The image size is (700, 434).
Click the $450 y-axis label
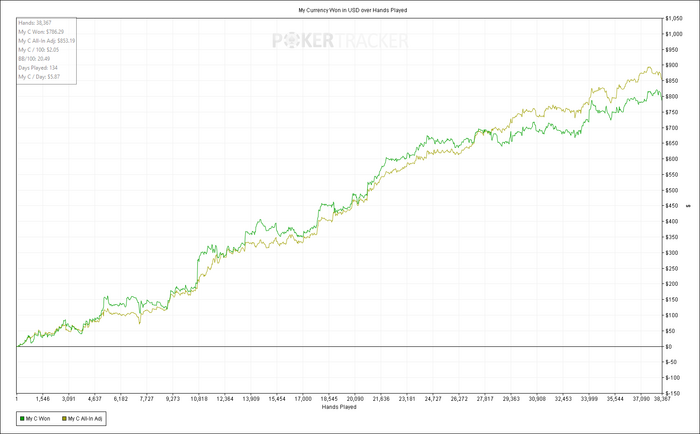671,206
